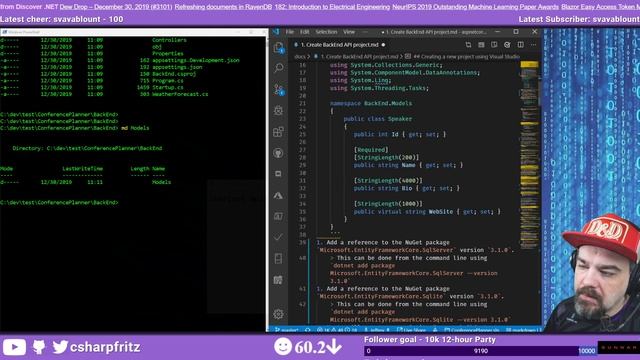Click the VS Code editor minimap
The height and width of the screenshot is (360, 640).
tap(529, 155)
